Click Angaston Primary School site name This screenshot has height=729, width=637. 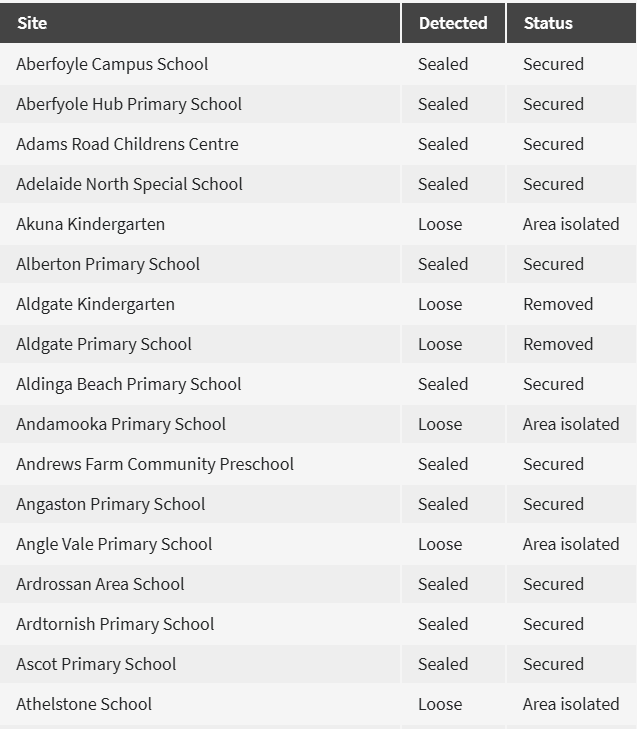click(x=110, y=504)
